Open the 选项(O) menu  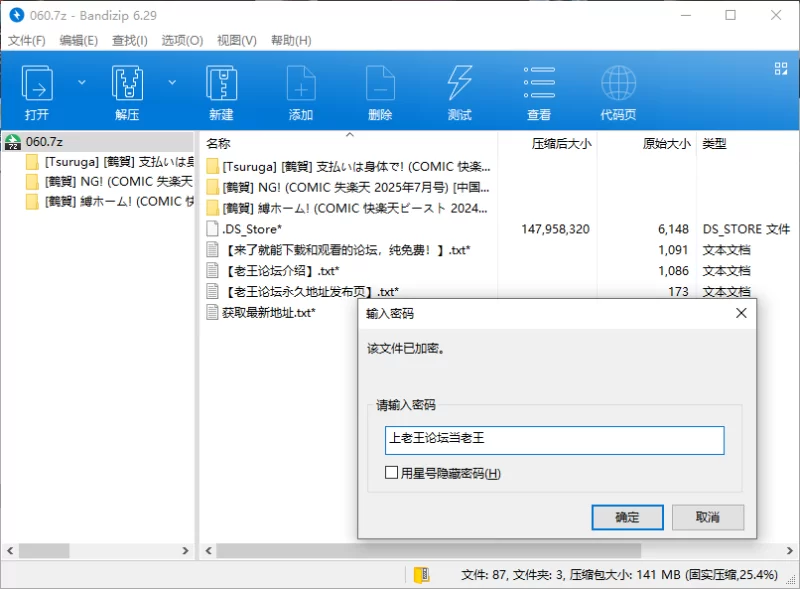click(x=182, y=40)
